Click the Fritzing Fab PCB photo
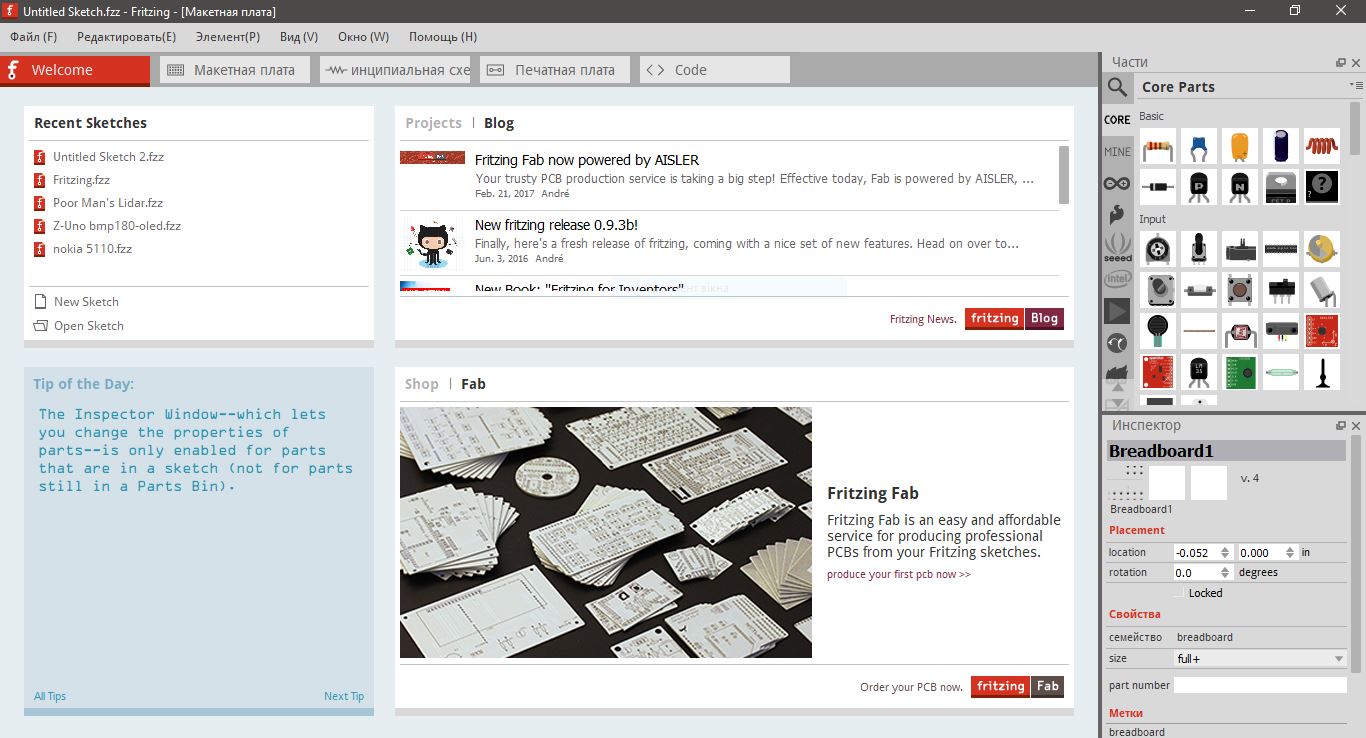Screen dimensions: 1366x738 (x=606, y=532)
